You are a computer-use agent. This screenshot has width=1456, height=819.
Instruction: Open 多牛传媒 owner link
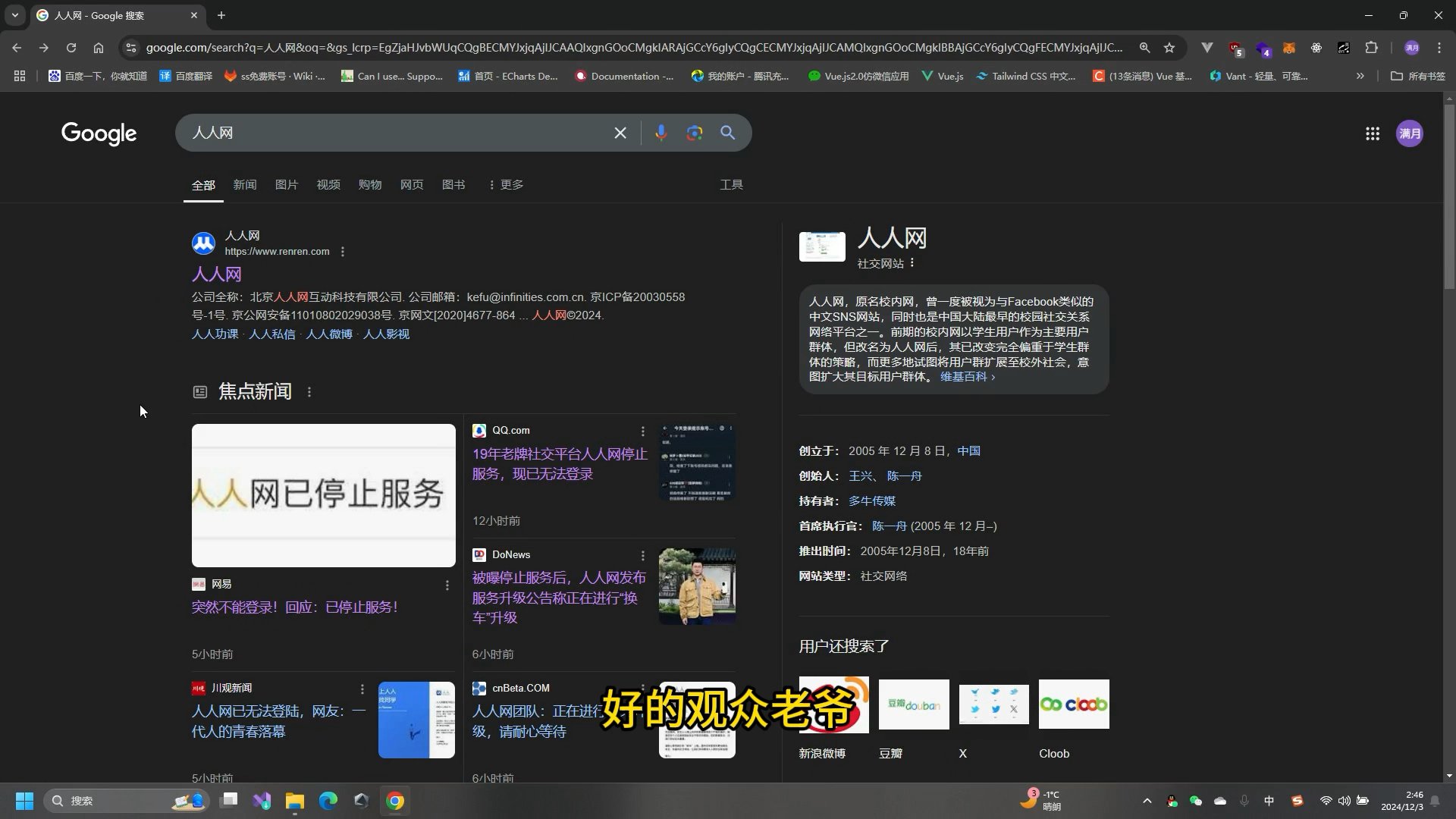(872, 501)
